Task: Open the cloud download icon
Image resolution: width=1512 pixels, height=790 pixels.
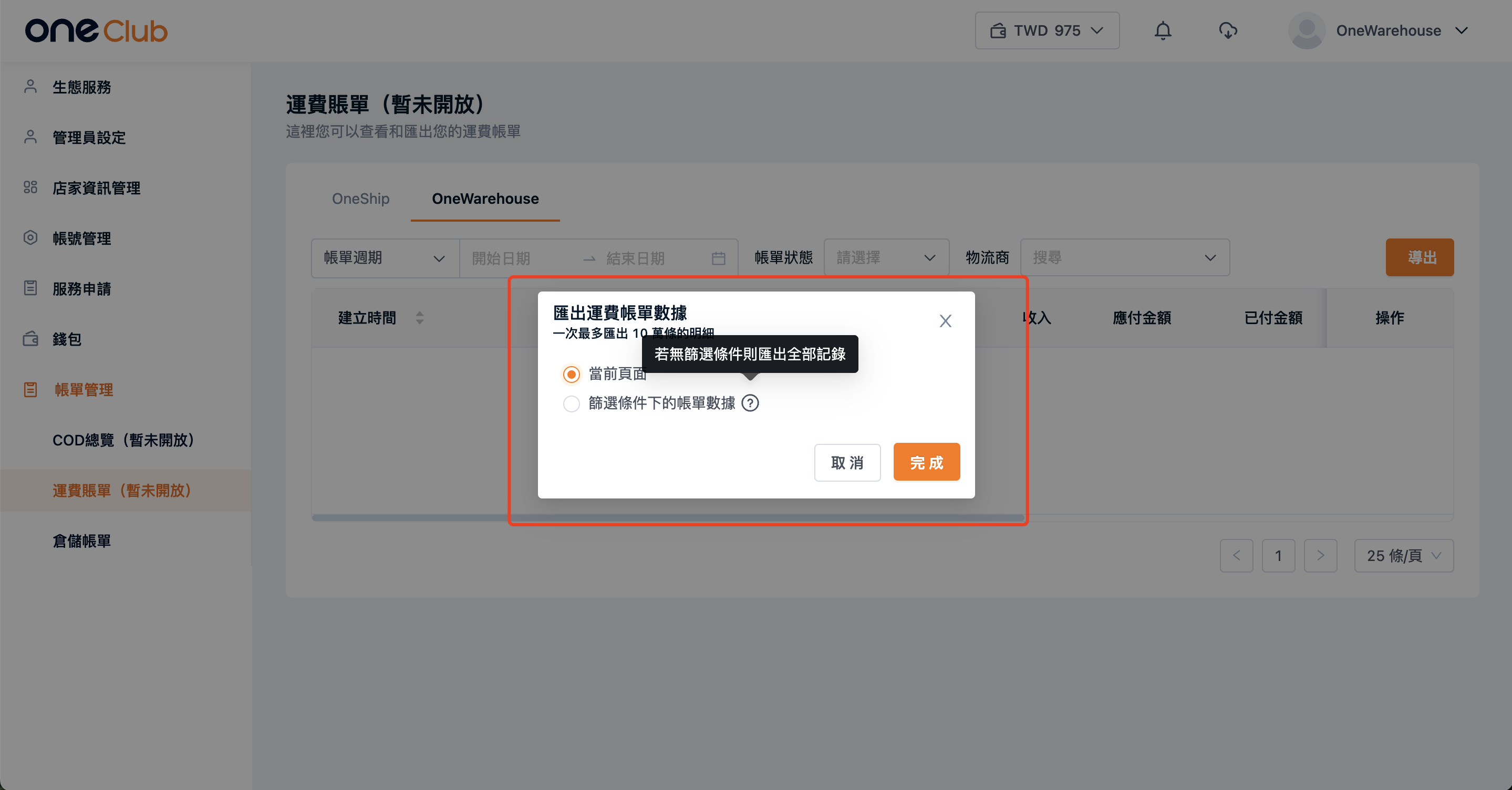Action: (x=1227, y=30)
